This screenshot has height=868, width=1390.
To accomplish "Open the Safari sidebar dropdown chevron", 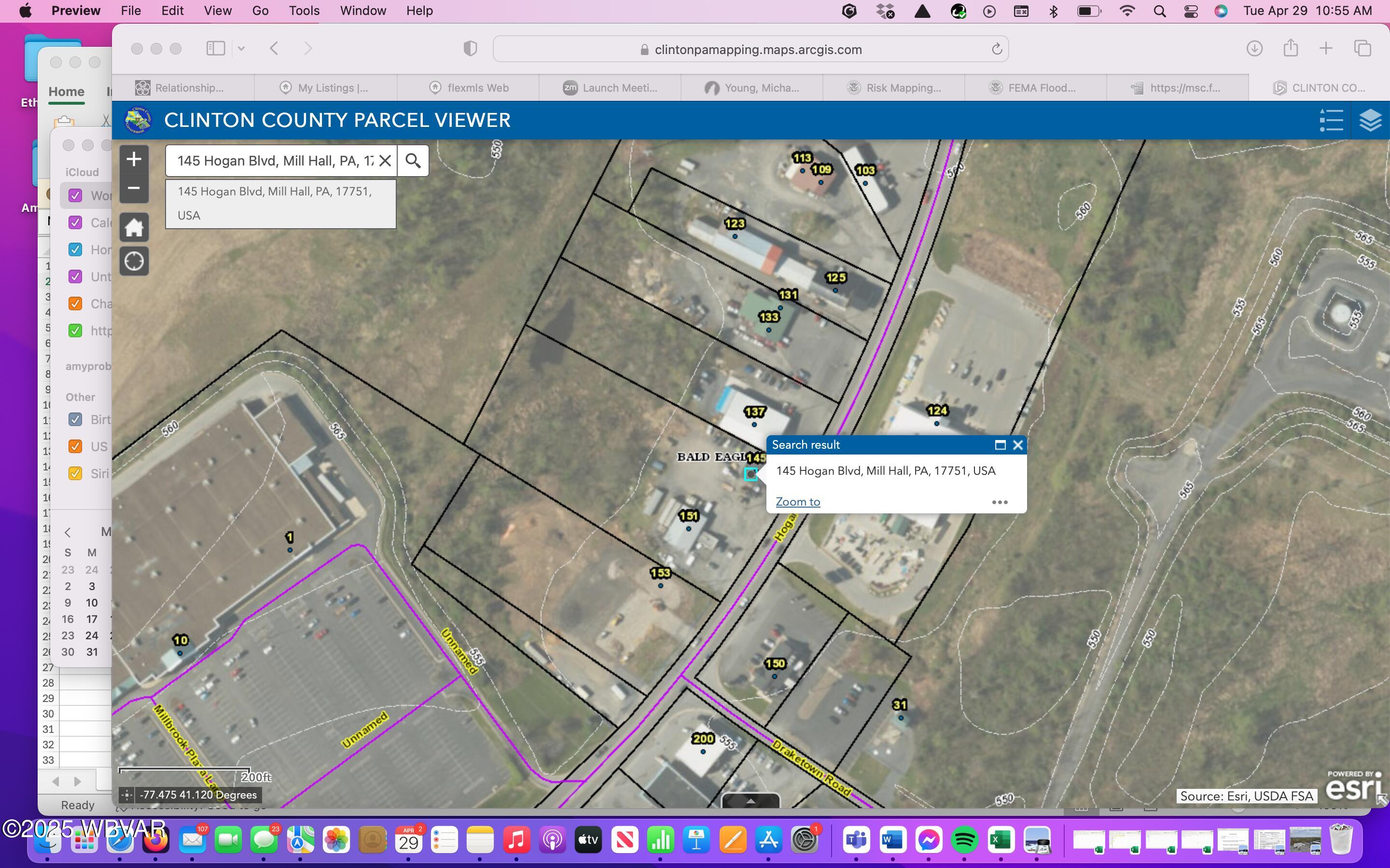I will (241, 49).
